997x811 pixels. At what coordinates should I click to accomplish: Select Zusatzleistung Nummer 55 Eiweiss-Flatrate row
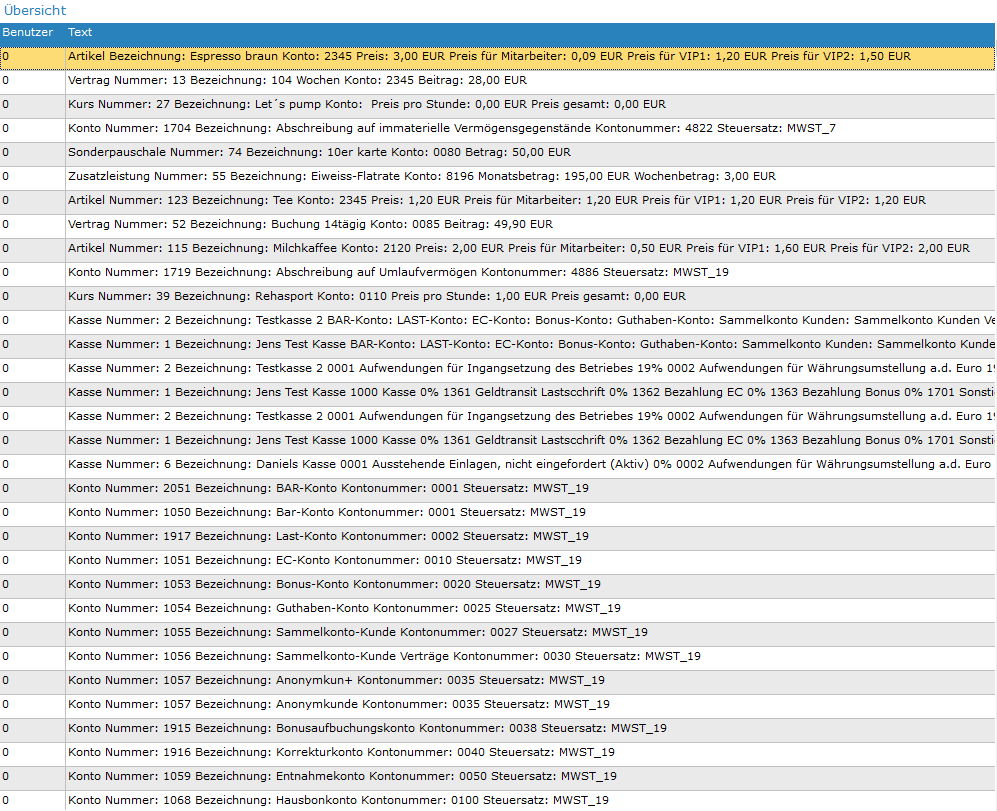click(x=497, y=177)
